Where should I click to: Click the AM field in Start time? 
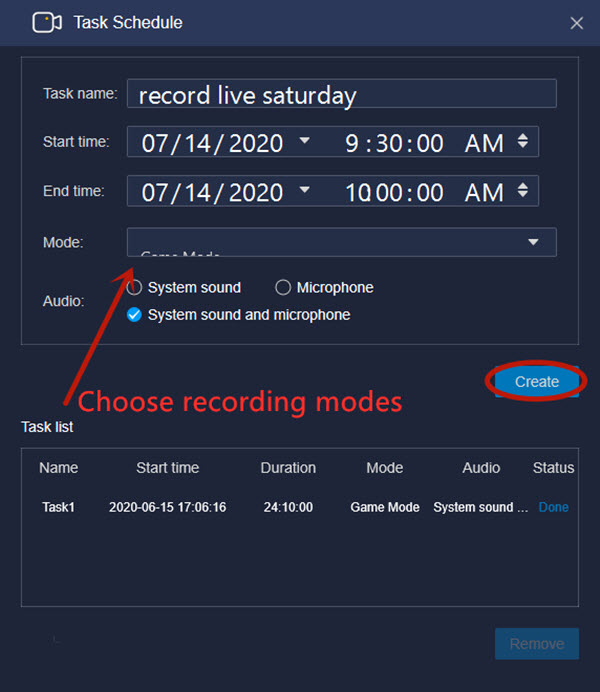[484, 143]
